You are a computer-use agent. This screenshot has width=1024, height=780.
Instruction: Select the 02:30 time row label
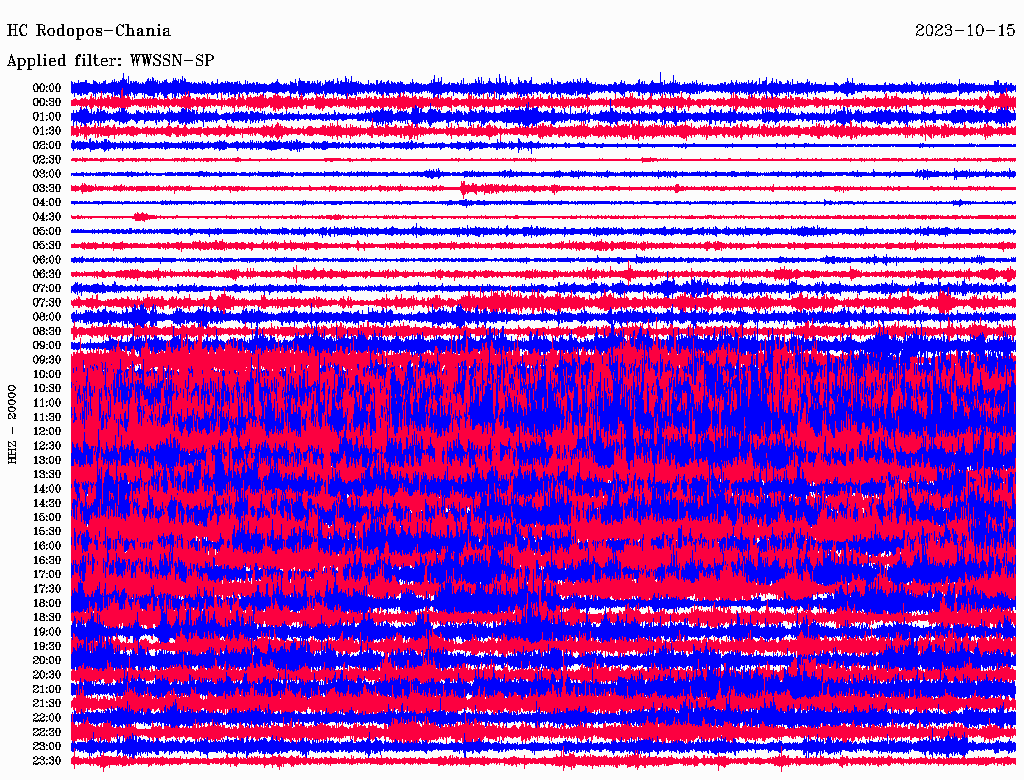click(47, 159)
